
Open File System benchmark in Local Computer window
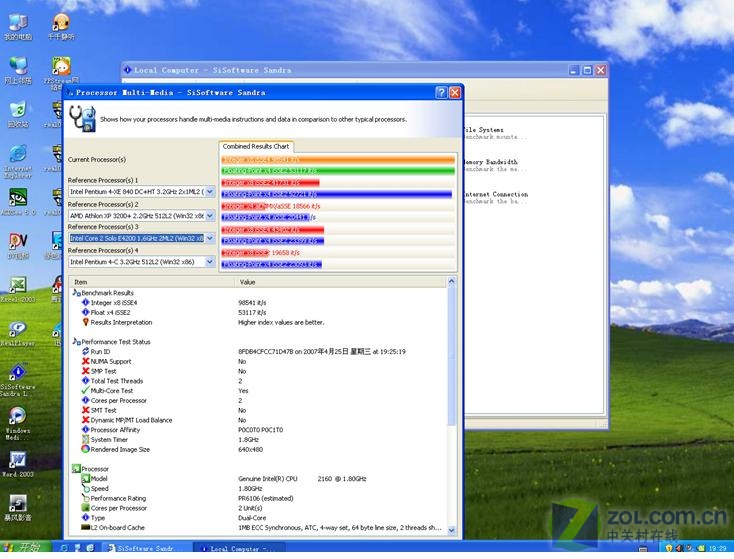[495, 133]
